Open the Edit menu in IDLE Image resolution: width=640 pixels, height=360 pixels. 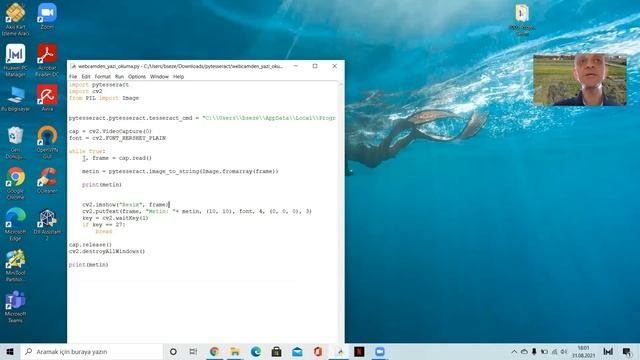pos(86,76)
